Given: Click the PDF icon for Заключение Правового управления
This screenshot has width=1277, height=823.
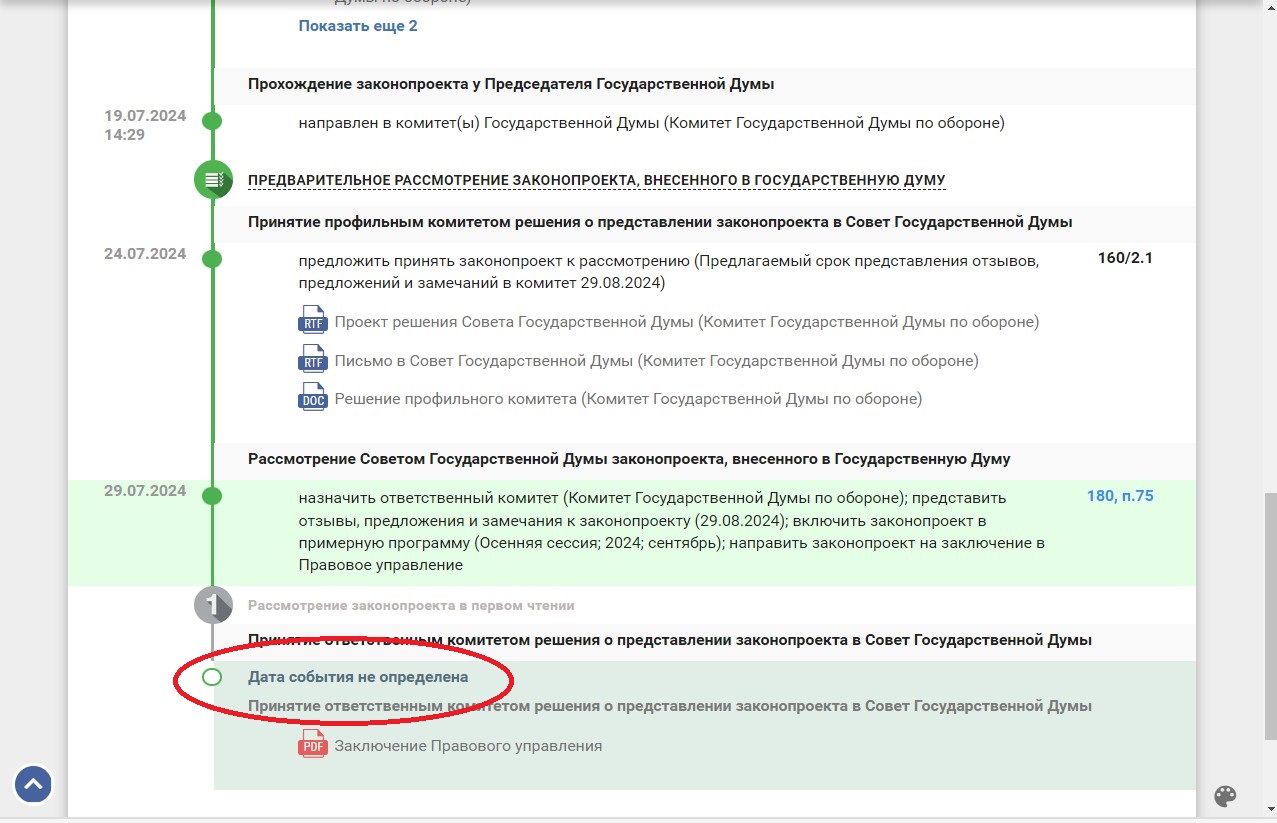Looking at the screenshot, I should (x=313, y=744).
